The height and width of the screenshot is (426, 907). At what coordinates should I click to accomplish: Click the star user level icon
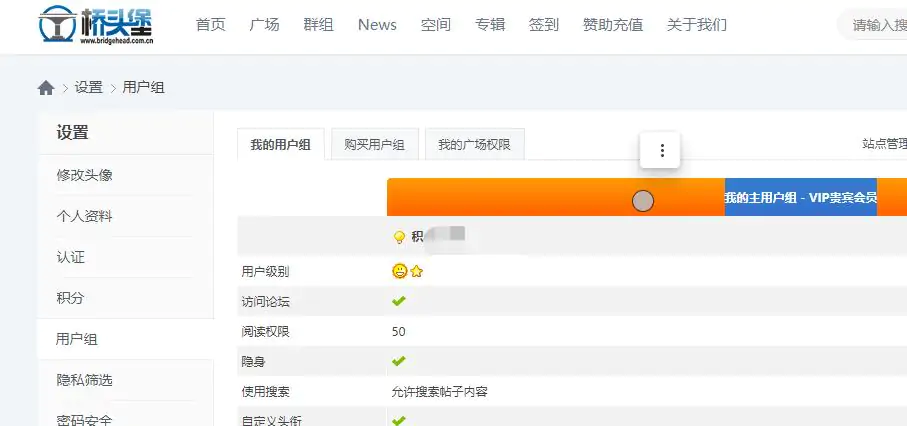coord(416,271)
